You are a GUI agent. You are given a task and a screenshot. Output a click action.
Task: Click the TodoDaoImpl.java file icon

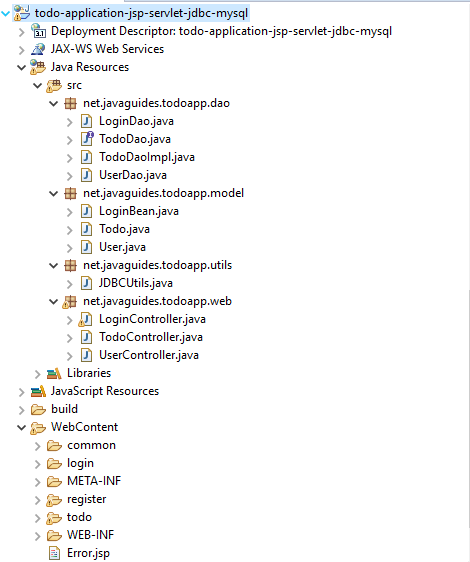[x=86, y=157]
